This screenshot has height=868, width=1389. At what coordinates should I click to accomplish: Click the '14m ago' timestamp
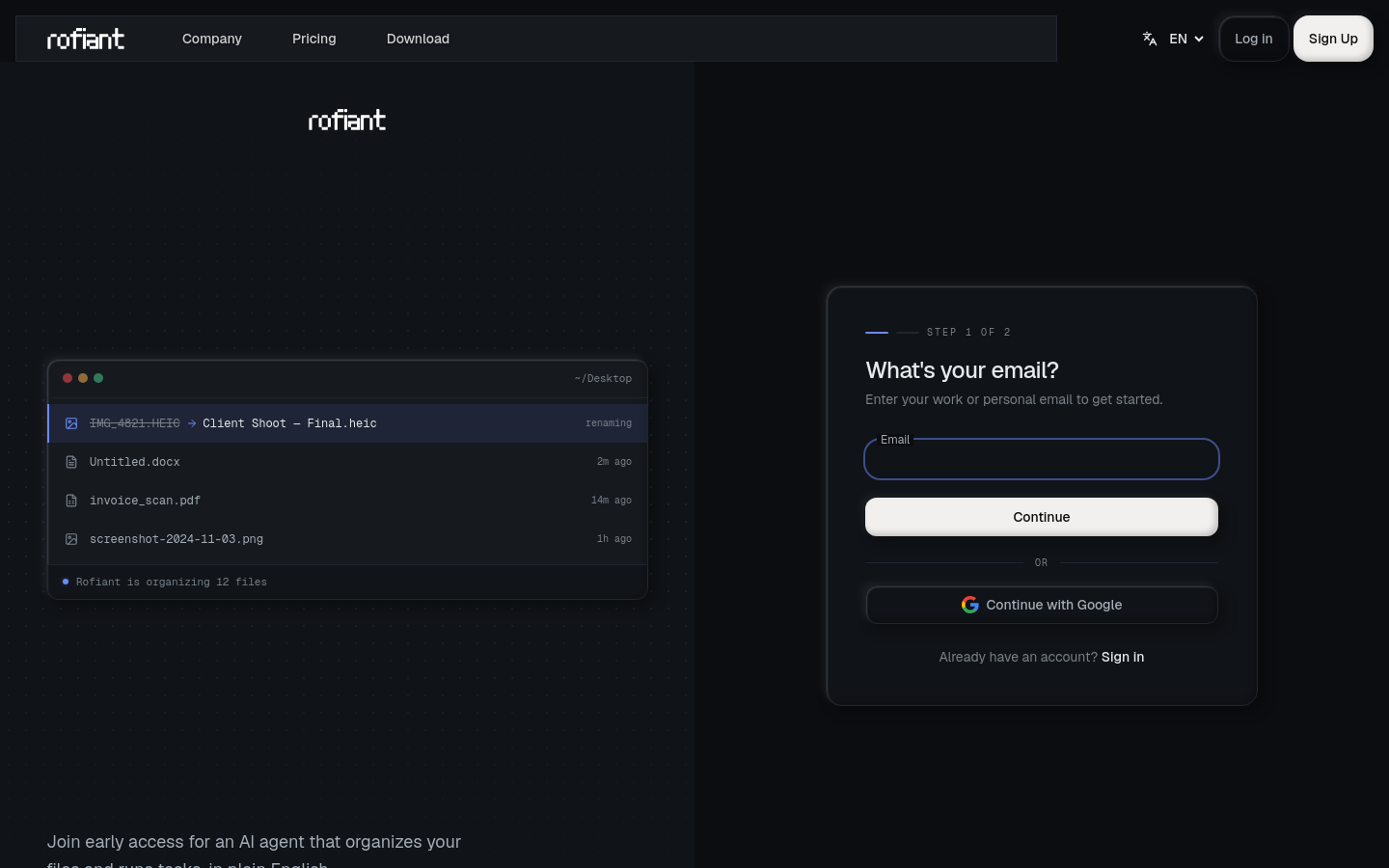coord(612,501)
